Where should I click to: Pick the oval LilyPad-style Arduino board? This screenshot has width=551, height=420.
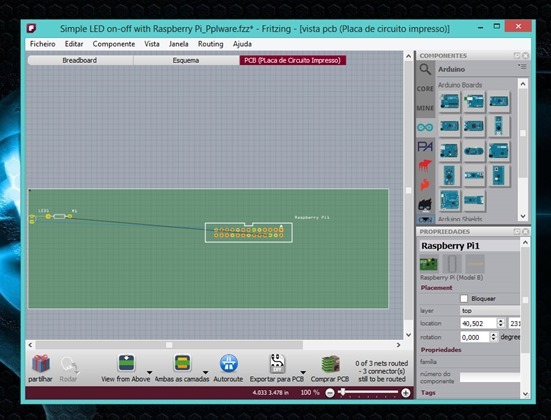(474, 151)
